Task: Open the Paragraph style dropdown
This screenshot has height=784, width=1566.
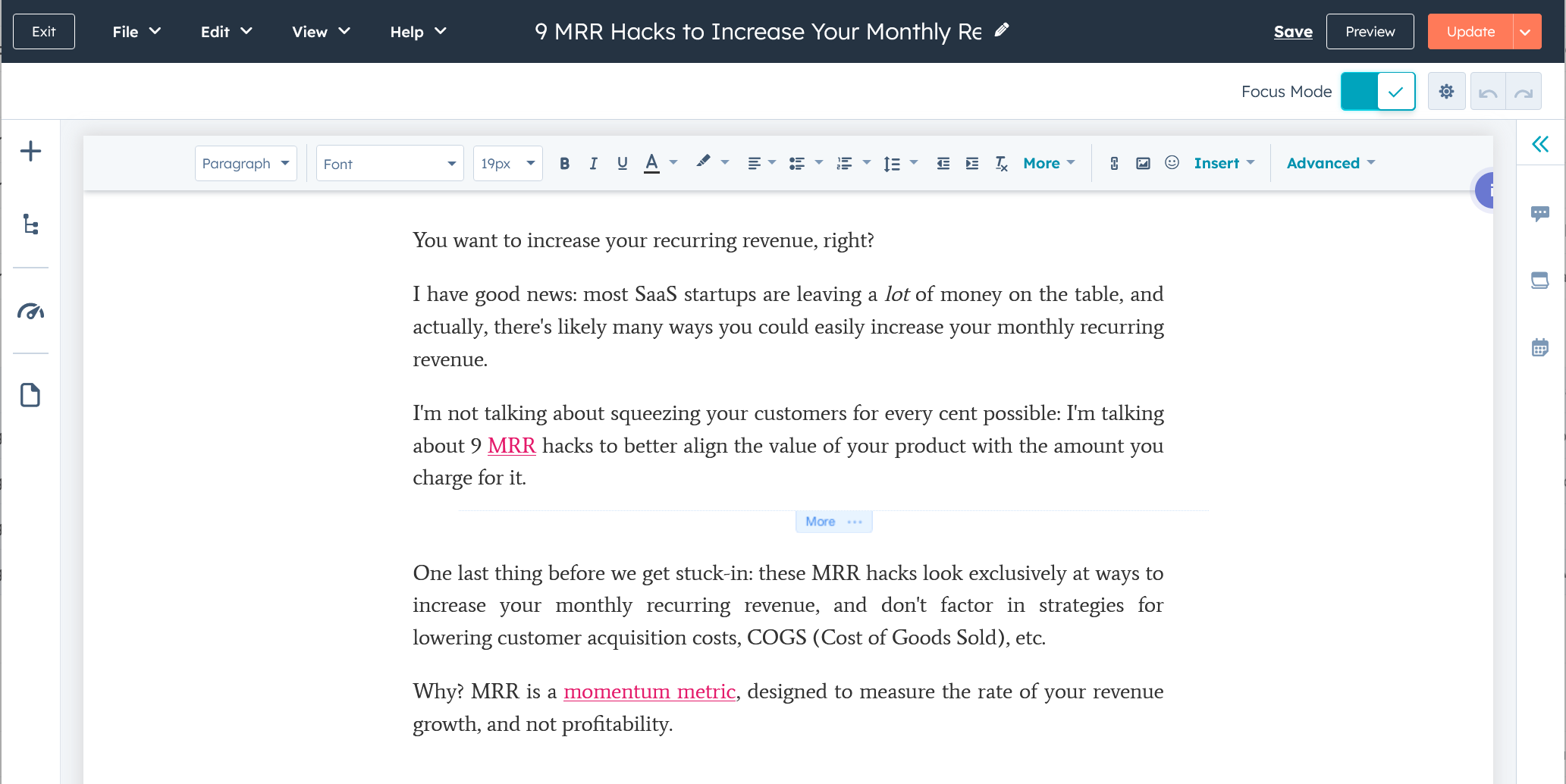Action: [246, 163]
